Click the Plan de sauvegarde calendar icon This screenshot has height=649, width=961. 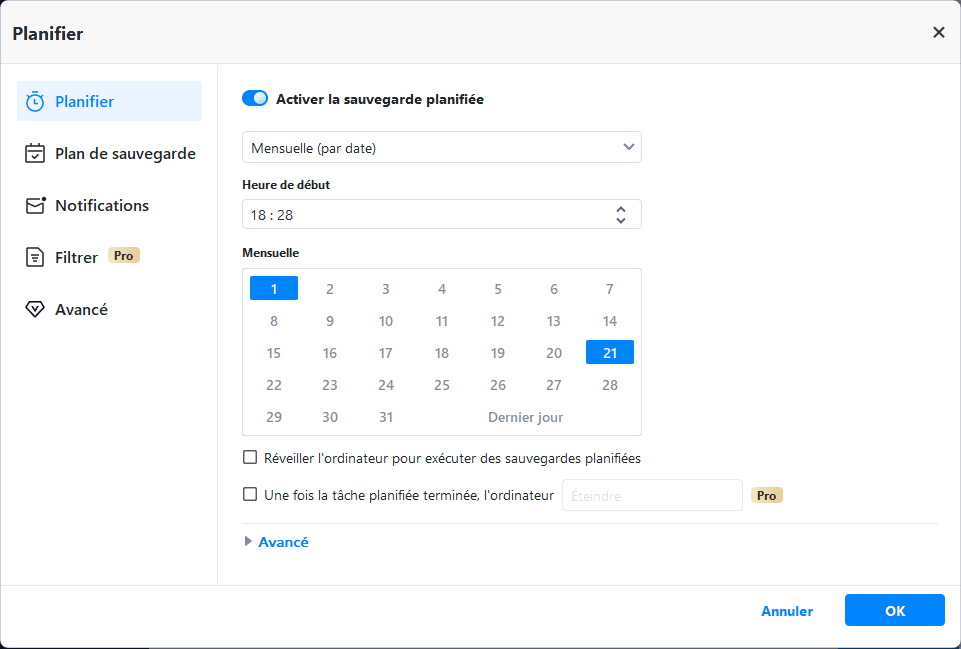[x=35, y=154]
